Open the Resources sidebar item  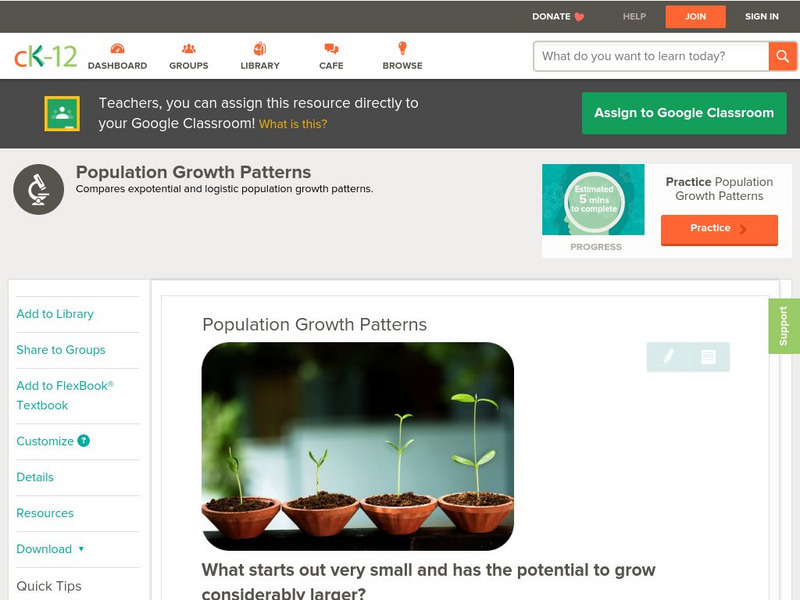45,513
